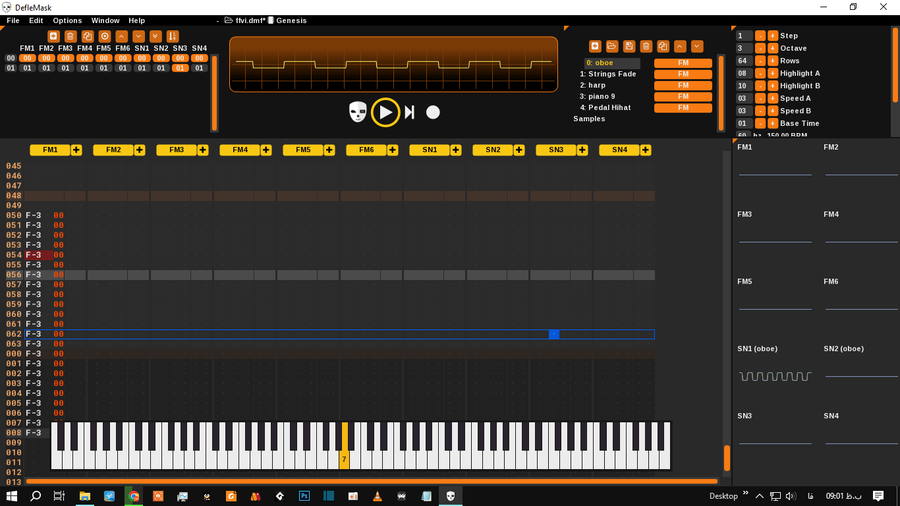Image resolution: width=900 pixels, height=506 pixels.
Task: Expand FM4 effect columns with plus button
Action: point(266,150)
